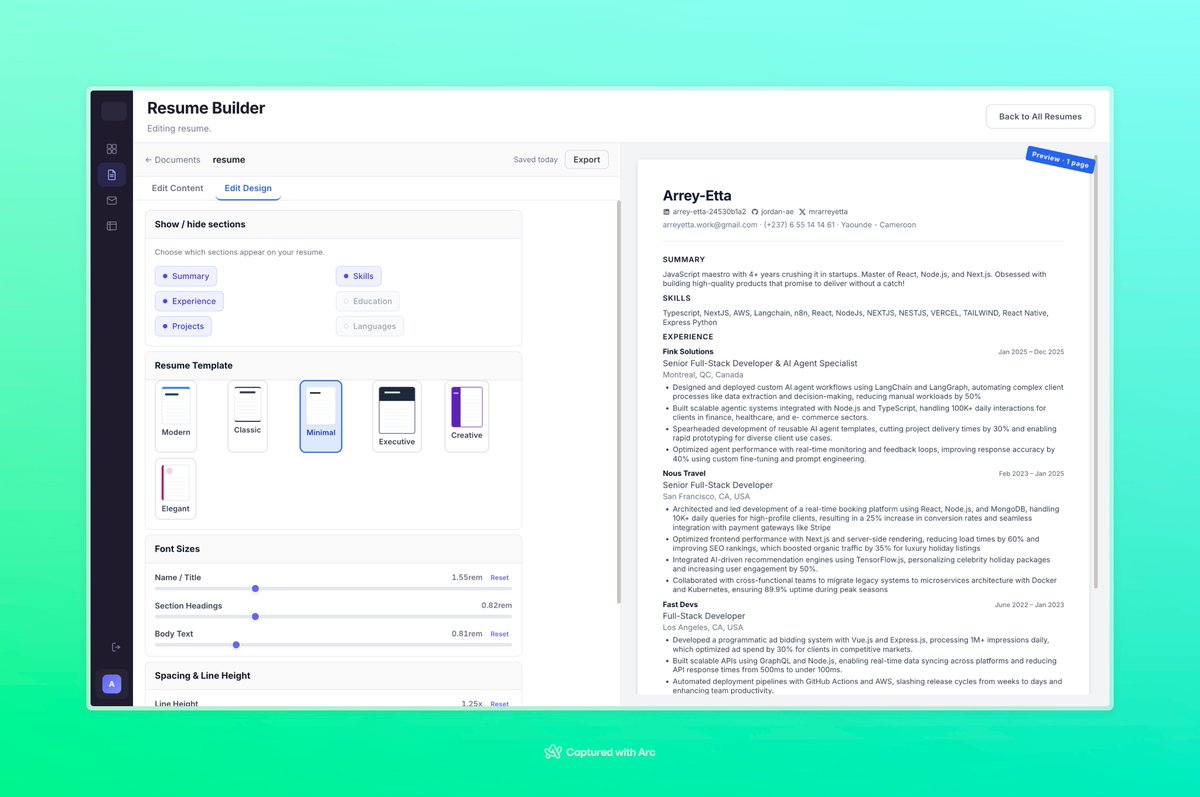Click the LinkedIn icon in resume header
Viewport: 1200px width, 797px height.
coord(667,212)
